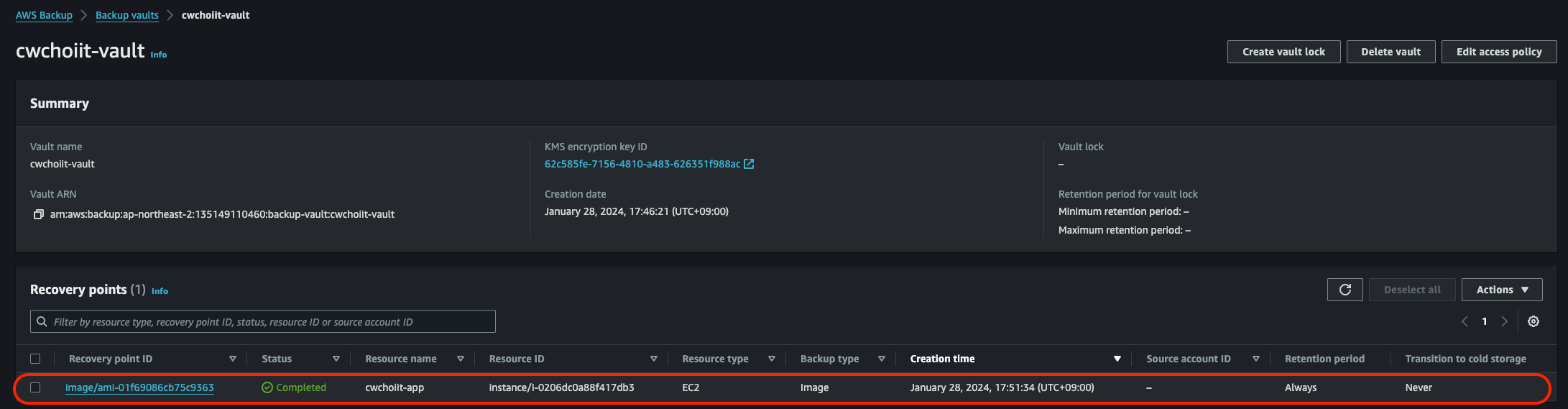Image resolution: width=1568 pixels, height=409 pixels.
Task: Click recovery point creation time January 28, 17:51:34
Action: 1002,387
